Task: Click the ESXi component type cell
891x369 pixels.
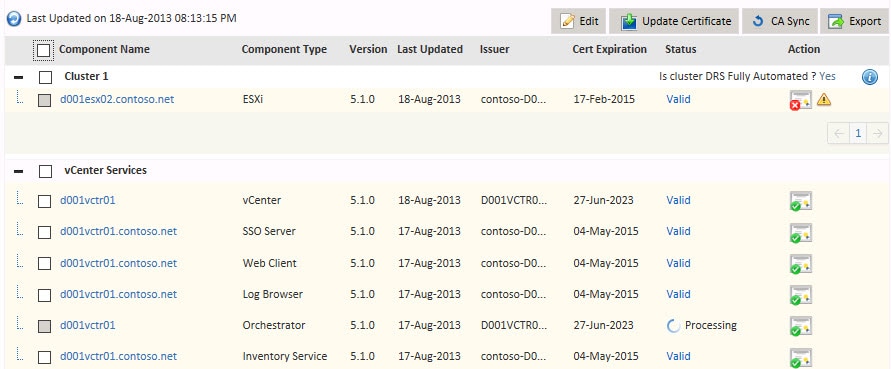Action: [253, 99]
